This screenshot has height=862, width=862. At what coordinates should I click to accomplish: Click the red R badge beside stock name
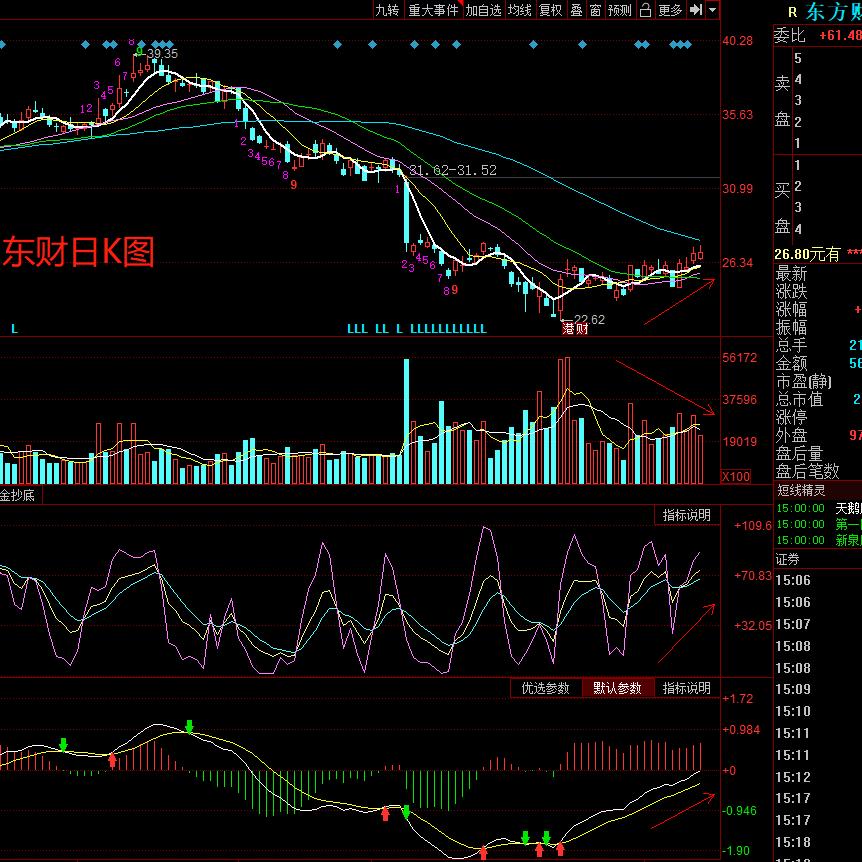click(792, 12)
